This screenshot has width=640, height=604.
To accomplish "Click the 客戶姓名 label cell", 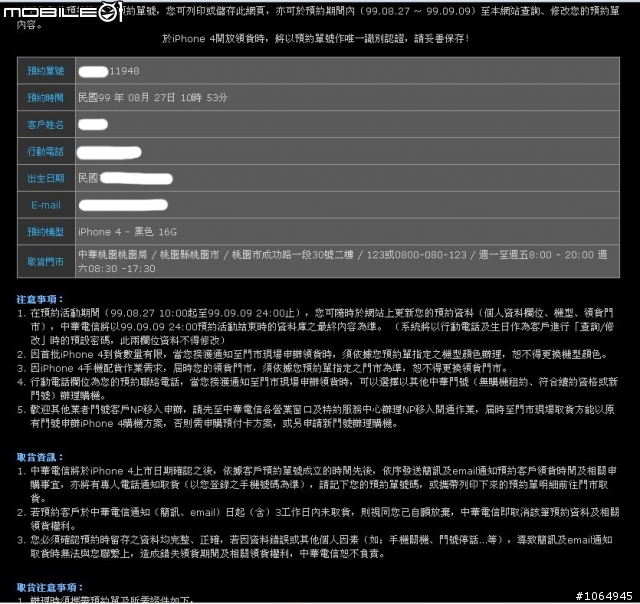I will point(46,124).
